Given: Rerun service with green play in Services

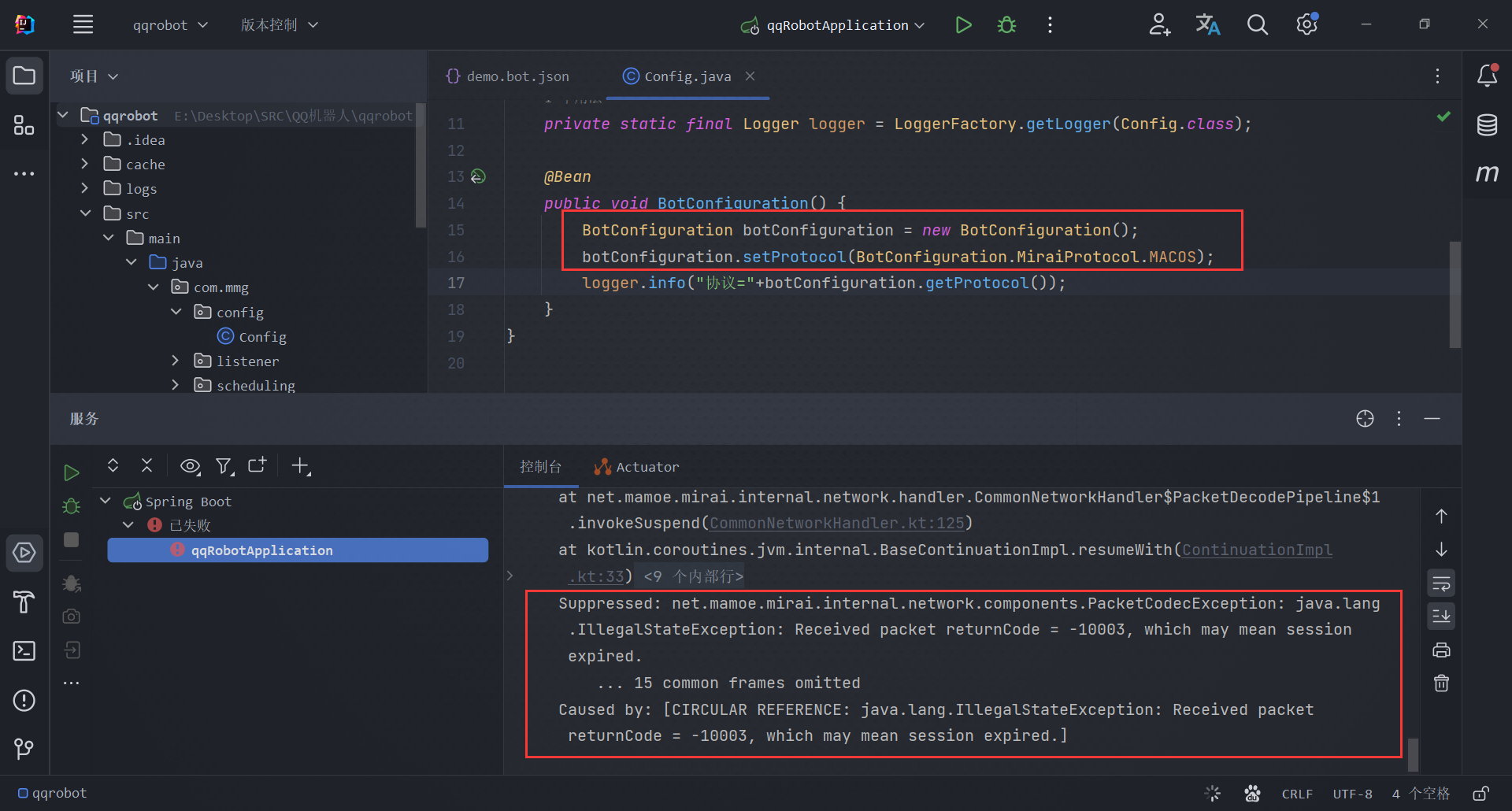Looking at the screenshot, I should 71,472.
